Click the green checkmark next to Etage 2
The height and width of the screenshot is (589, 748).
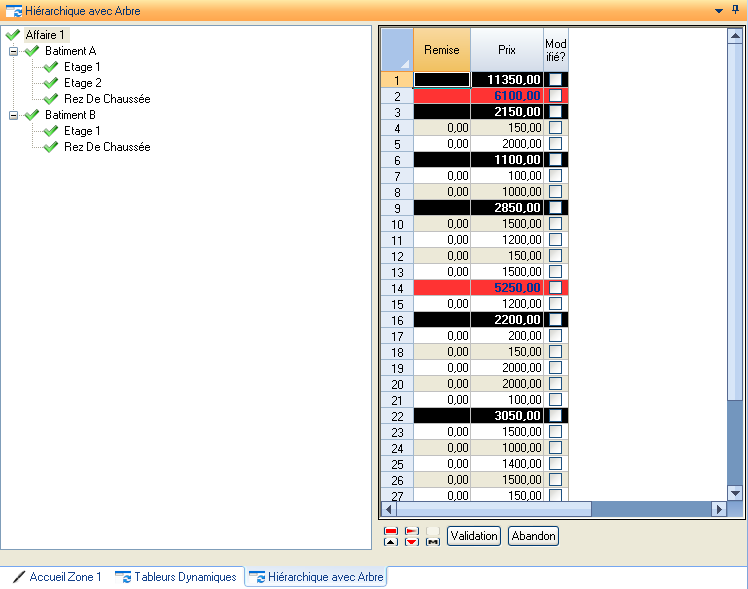click(51, 83)
